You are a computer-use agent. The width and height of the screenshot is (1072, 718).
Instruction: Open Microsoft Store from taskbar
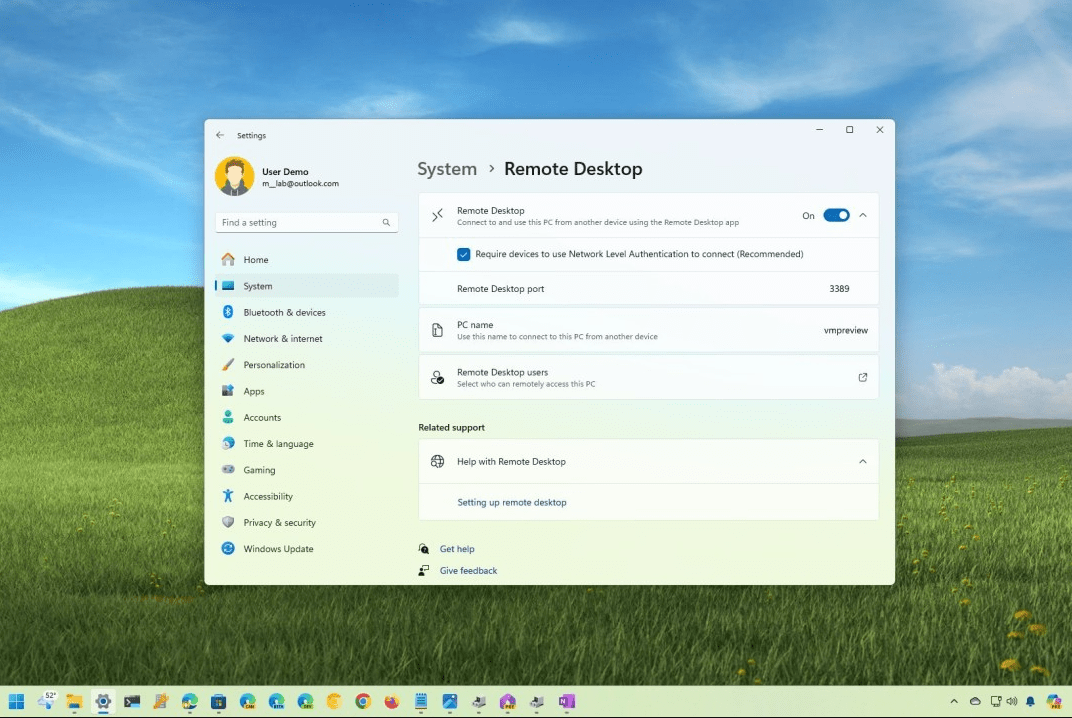click(218, 702)
